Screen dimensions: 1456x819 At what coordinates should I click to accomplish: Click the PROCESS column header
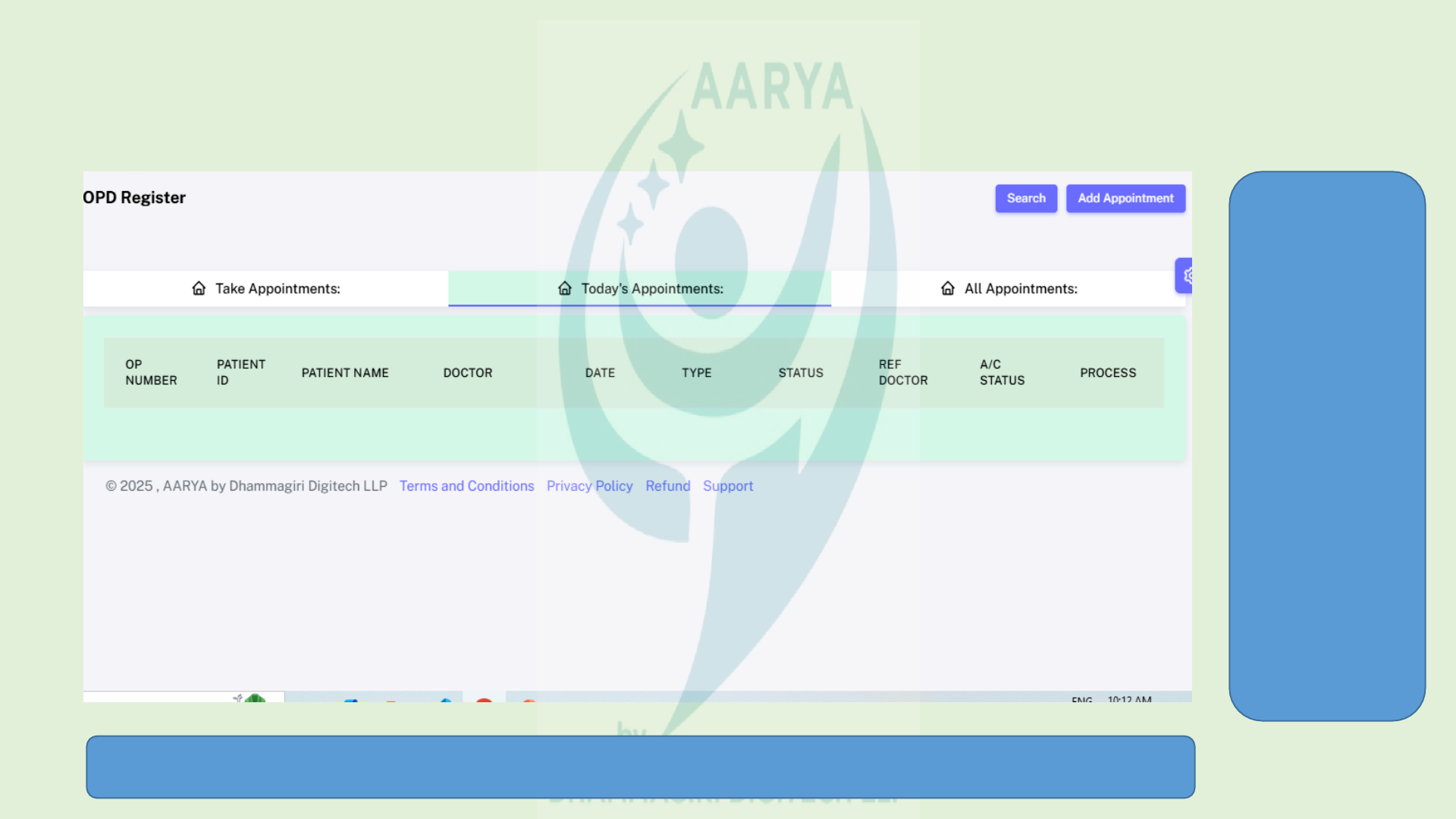point(1107,373)
